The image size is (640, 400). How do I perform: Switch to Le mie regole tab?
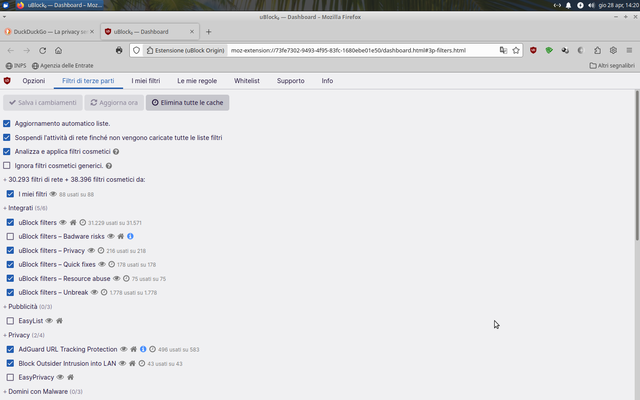(x=197, y=81)
